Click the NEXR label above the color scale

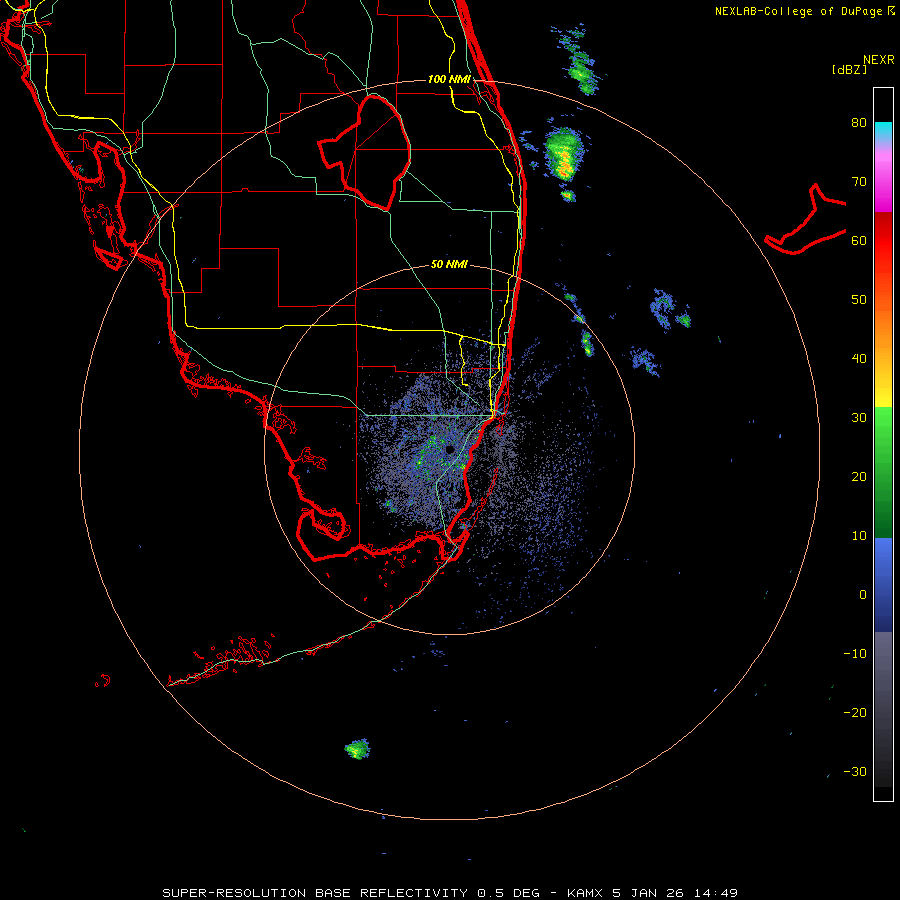click(879, 60)
